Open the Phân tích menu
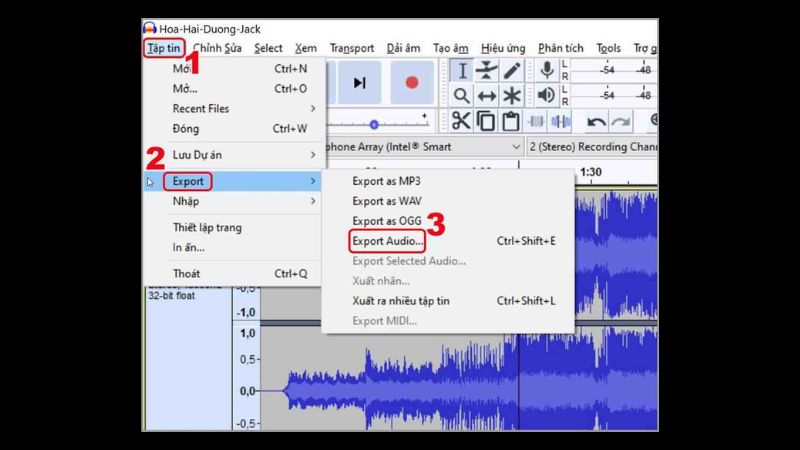This screenshot has height=450, width=800. [560, 48]
